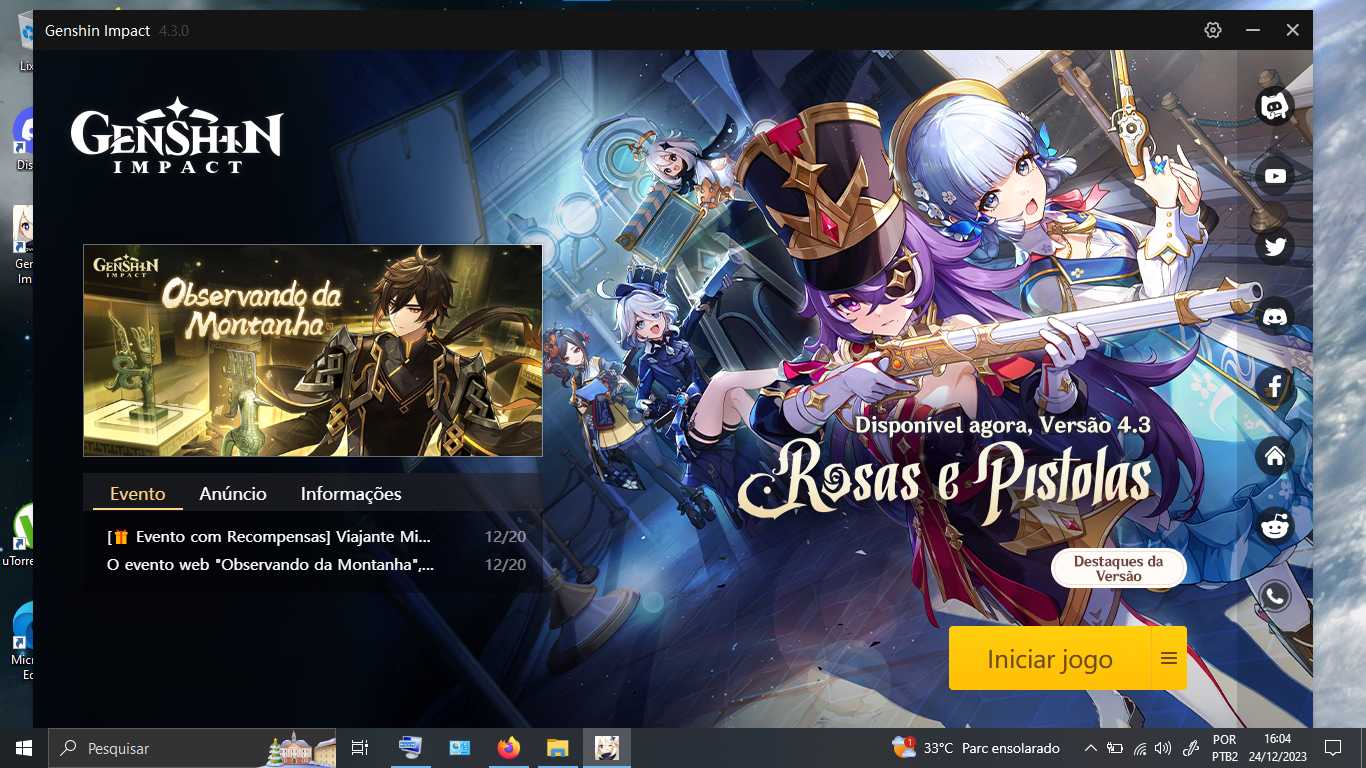Image resolution: width=1366 pixels, height=768 pixels.
Task: Switch to the Anúncio tab
Action: 233,494
